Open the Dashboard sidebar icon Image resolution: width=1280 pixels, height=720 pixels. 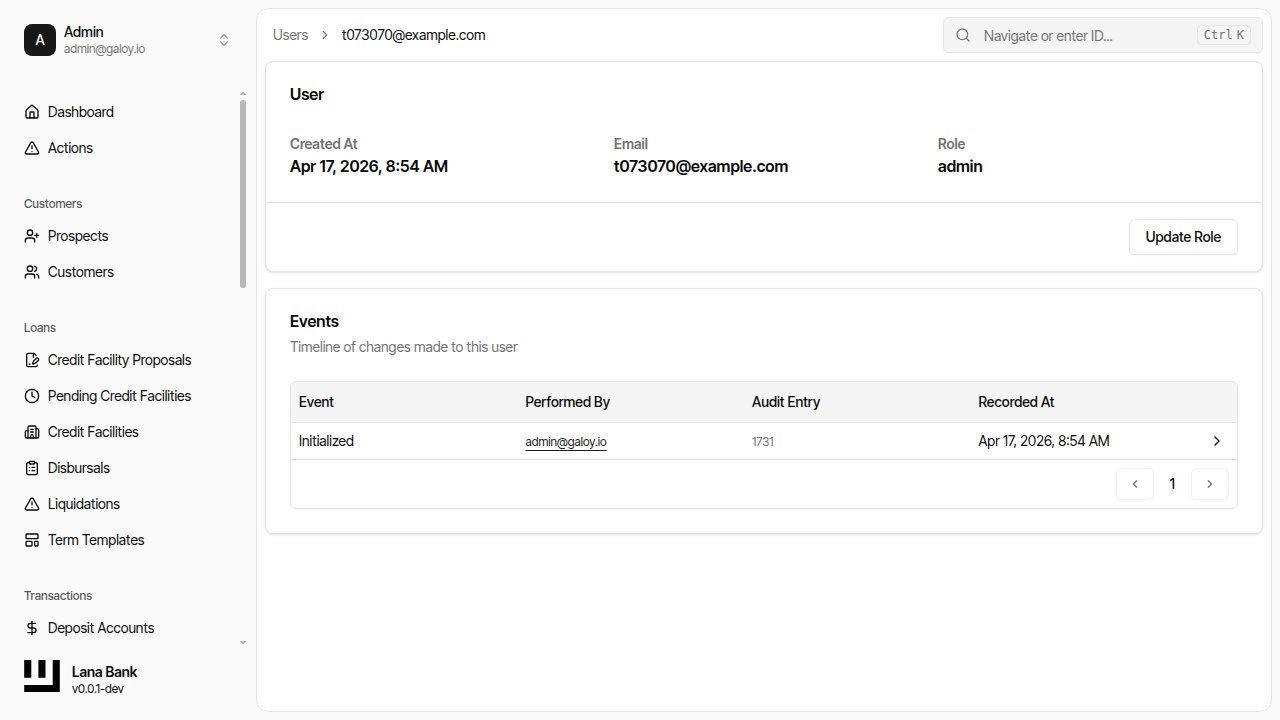[31, 111]
